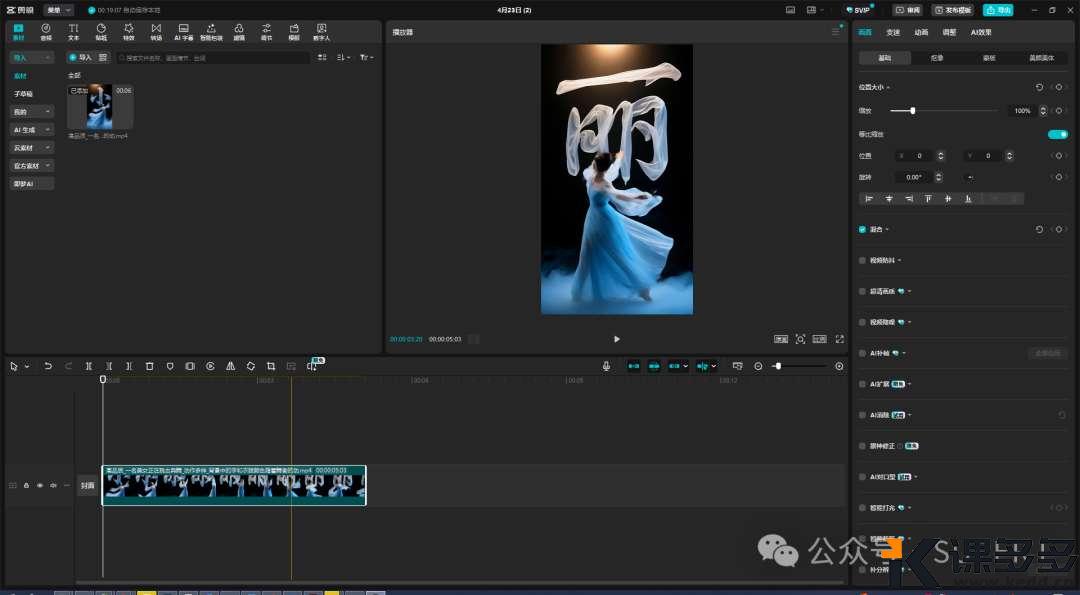Click the crop icon in timeline toolbar

pyautogui.click(x=271, y=366)
